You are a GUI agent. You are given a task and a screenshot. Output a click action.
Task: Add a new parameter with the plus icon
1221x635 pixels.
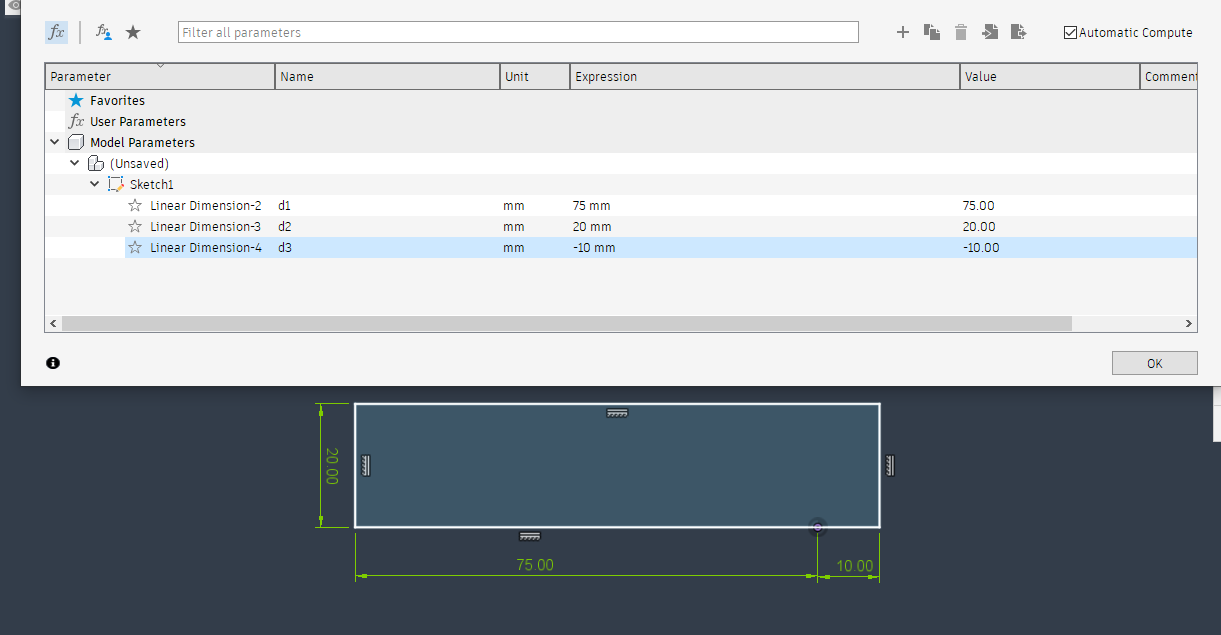[902, 32]
